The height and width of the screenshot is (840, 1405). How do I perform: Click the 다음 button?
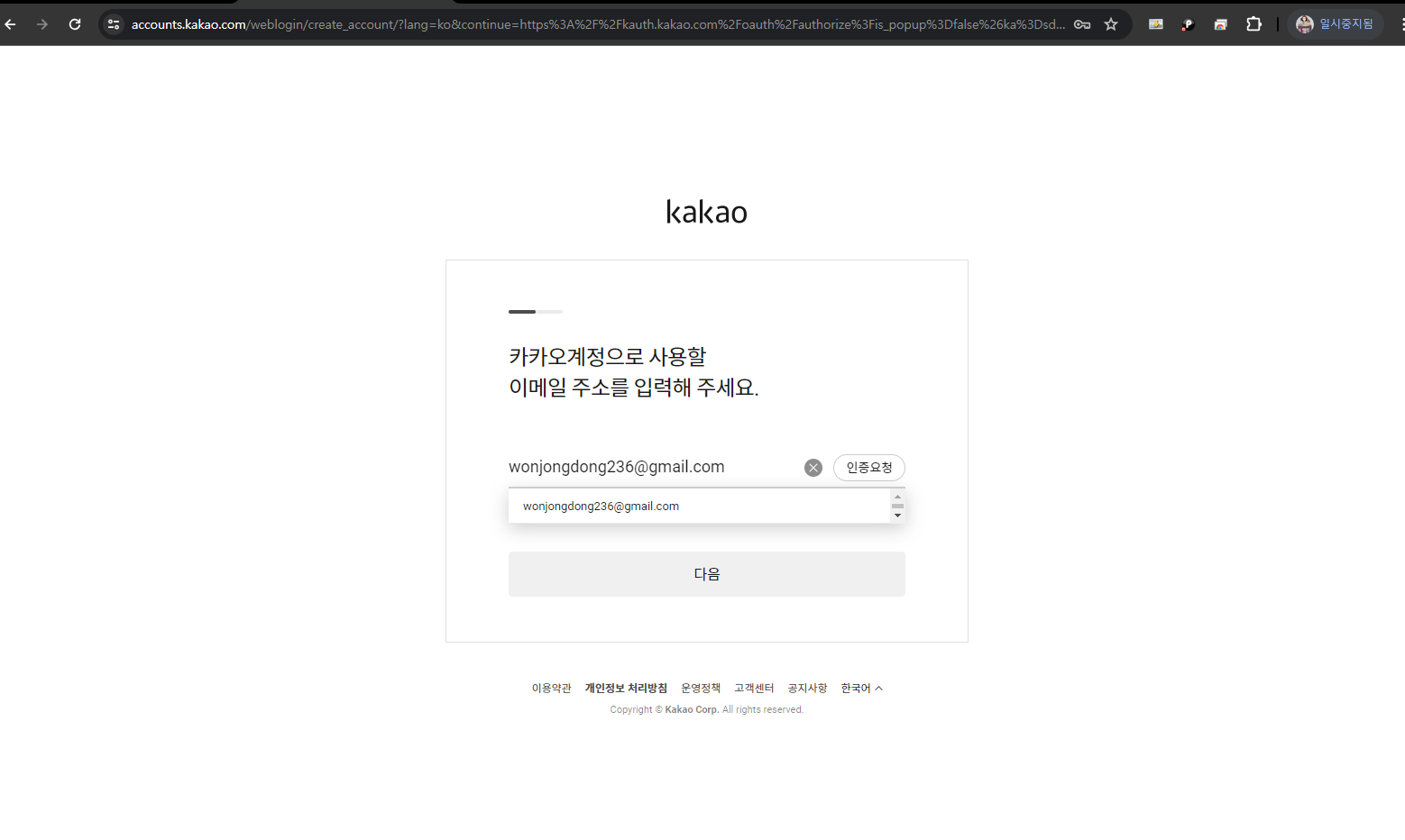[707, 574]
